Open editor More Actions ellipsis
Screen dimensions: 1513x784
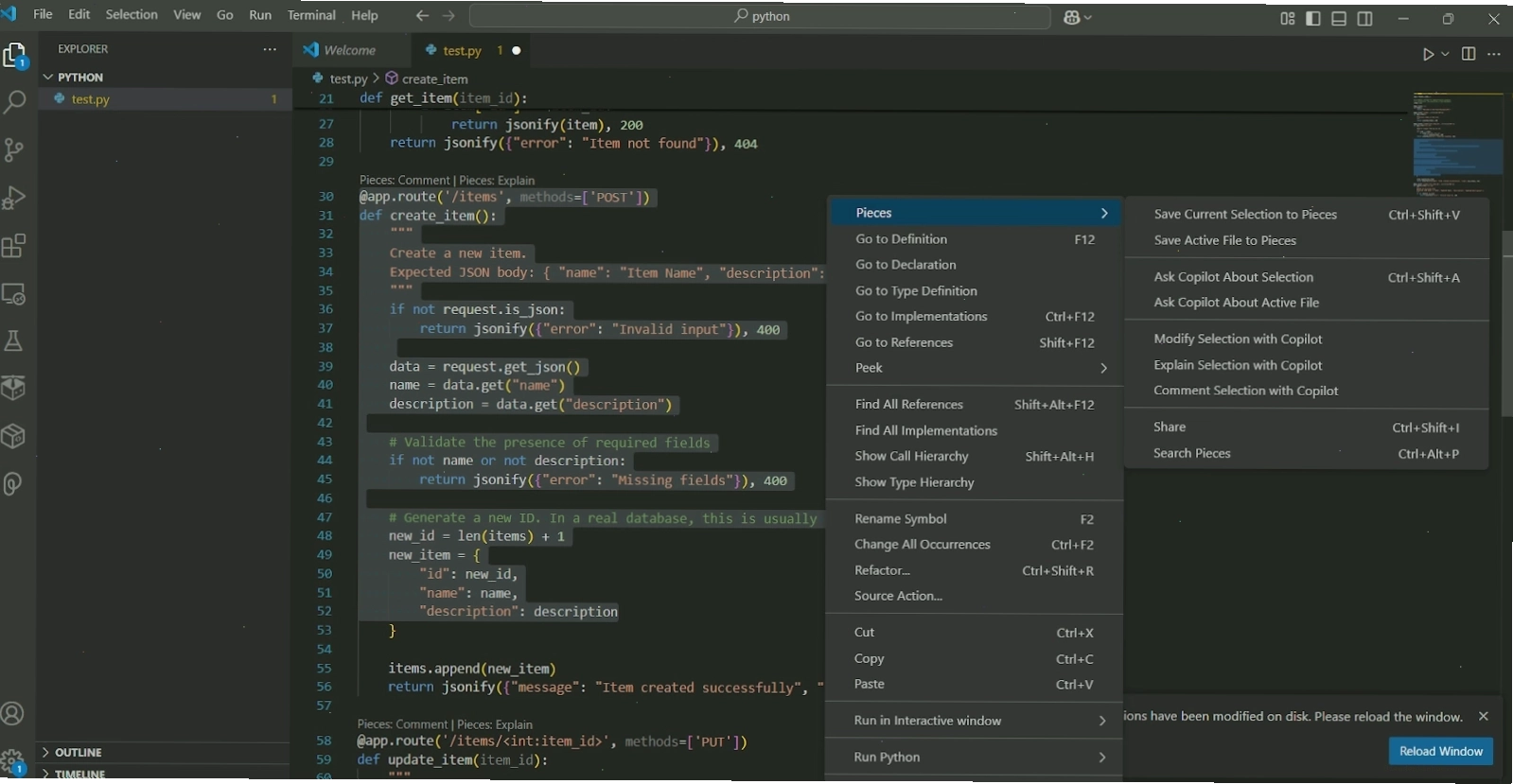tap(1494, 54)
